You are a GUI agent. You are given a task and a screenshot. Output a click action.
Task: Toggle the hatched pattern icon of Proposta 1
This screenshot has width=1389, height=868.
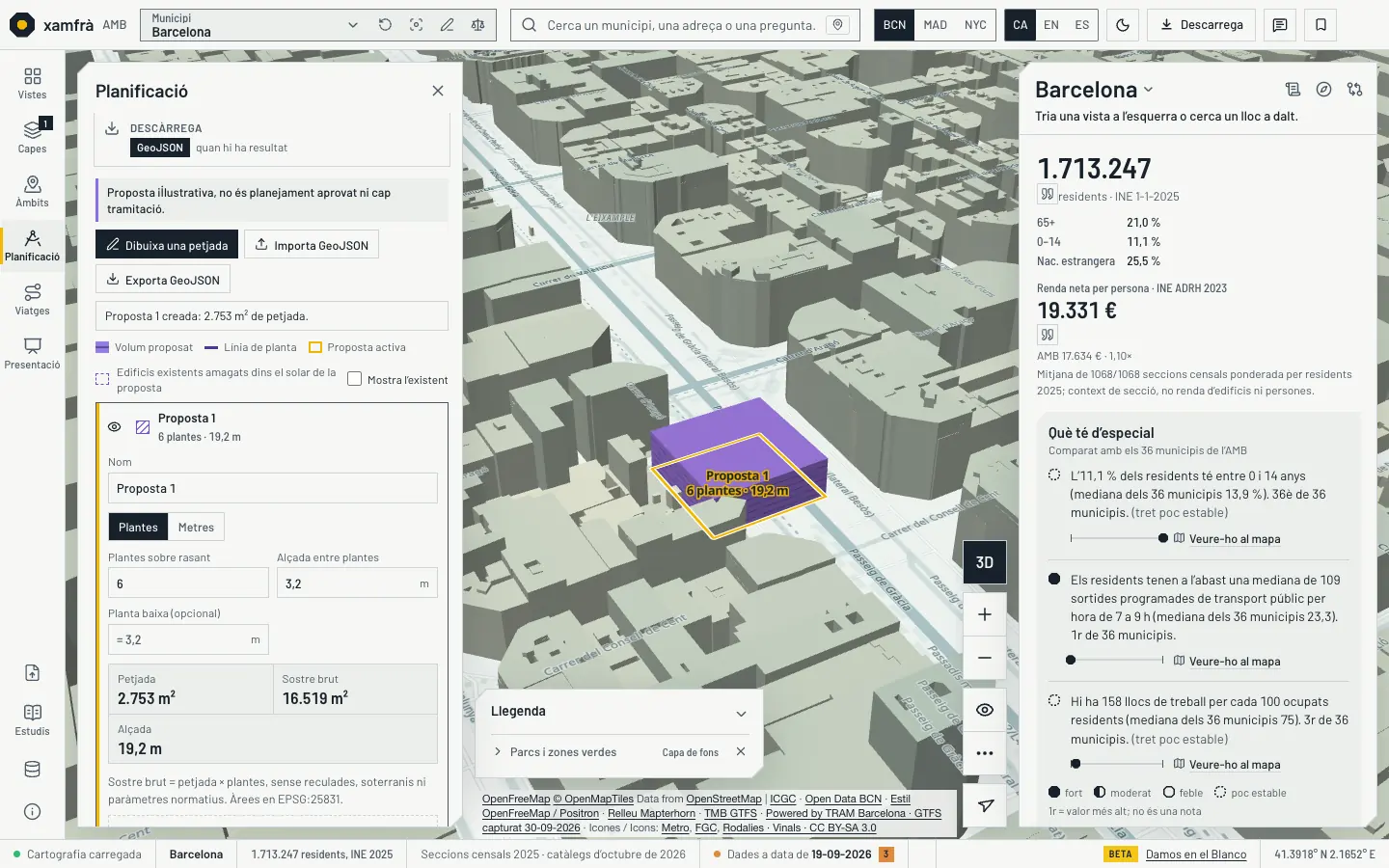(x=143, y=427)
